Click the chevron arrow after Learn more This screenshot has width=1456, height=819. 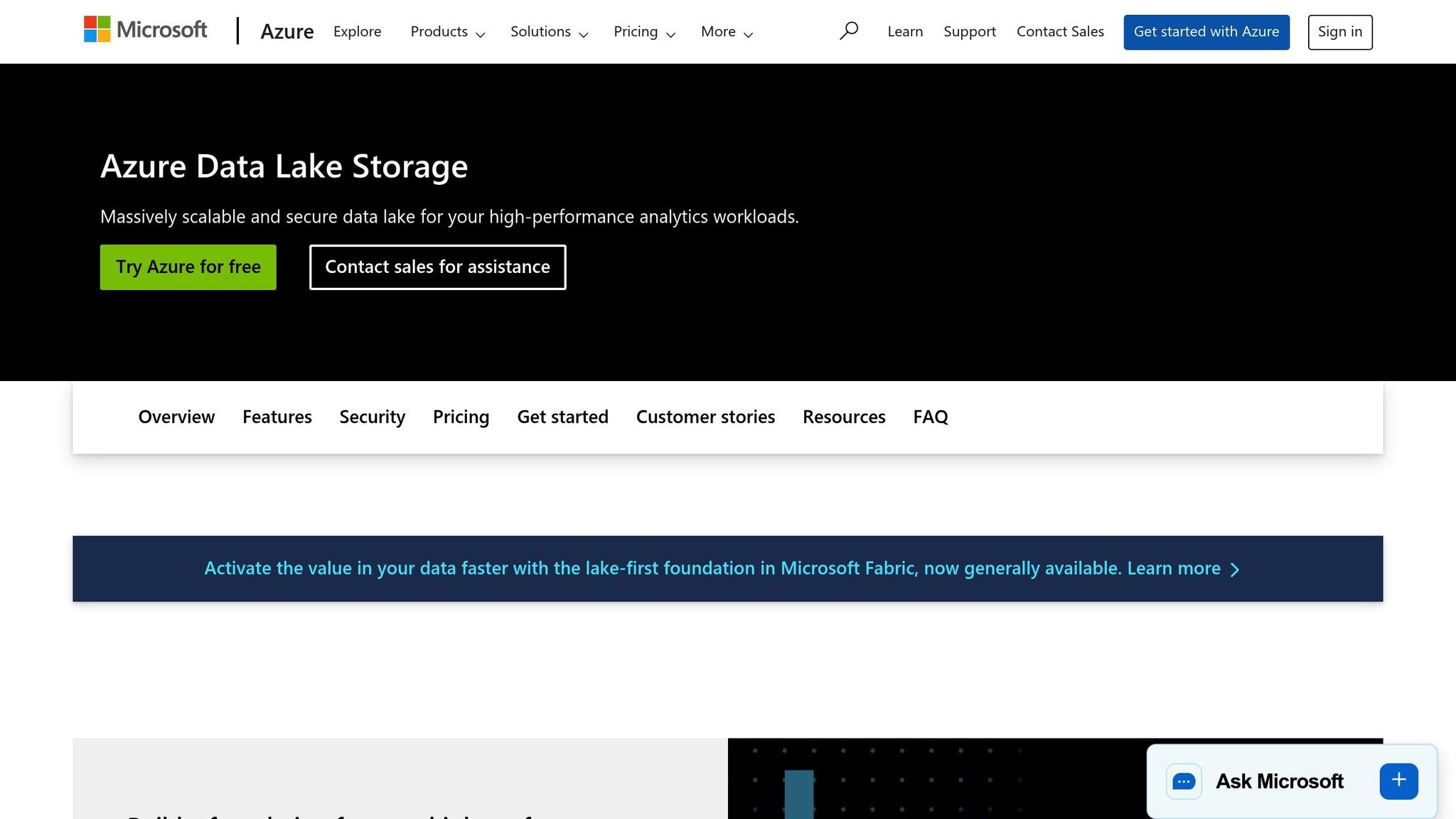(1235, 569)
